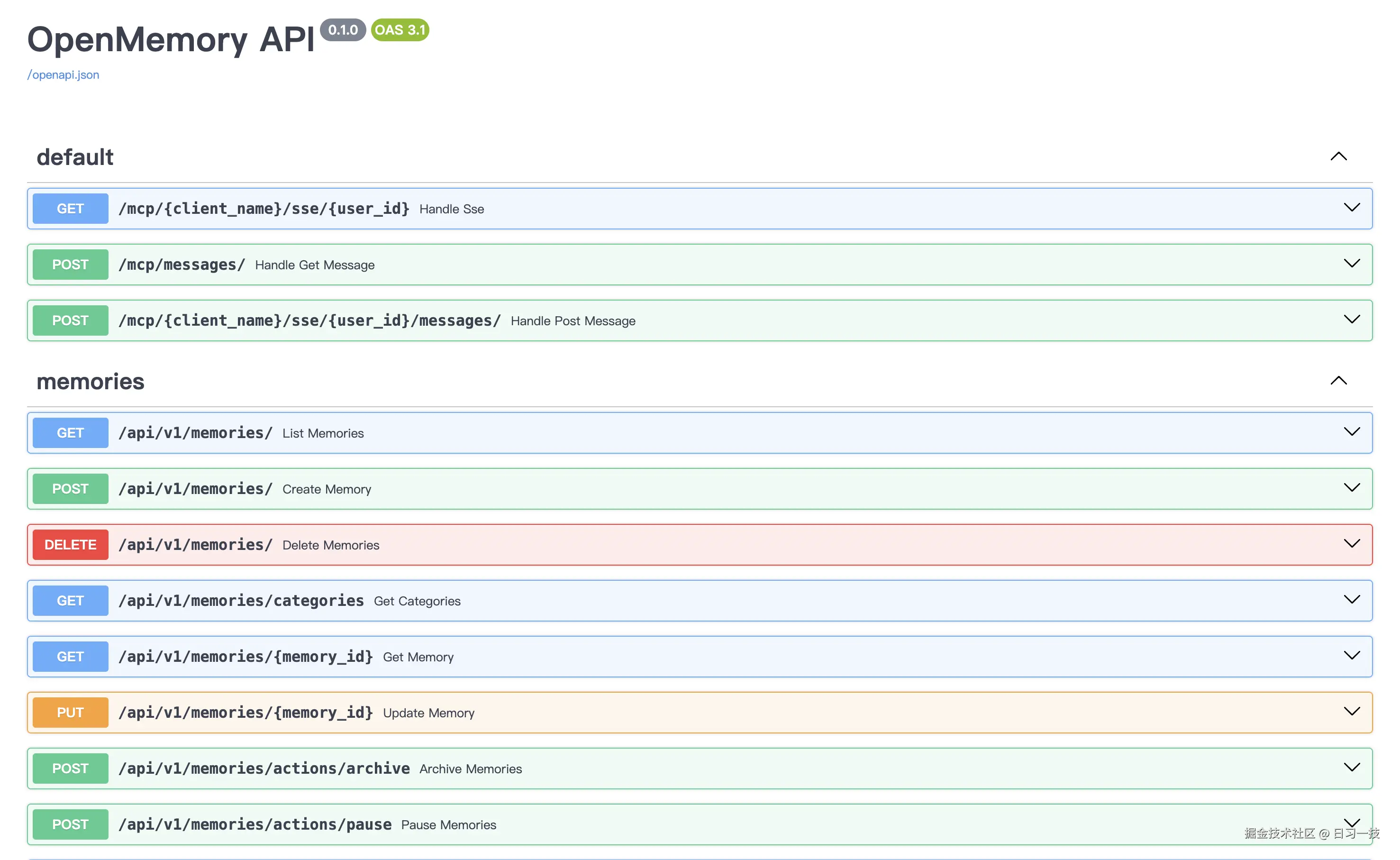The height and width of the screenshot is (860, 1400).
Task: Click the DELETE badge on Delete Memories endpoint
Action: (70, 544)
